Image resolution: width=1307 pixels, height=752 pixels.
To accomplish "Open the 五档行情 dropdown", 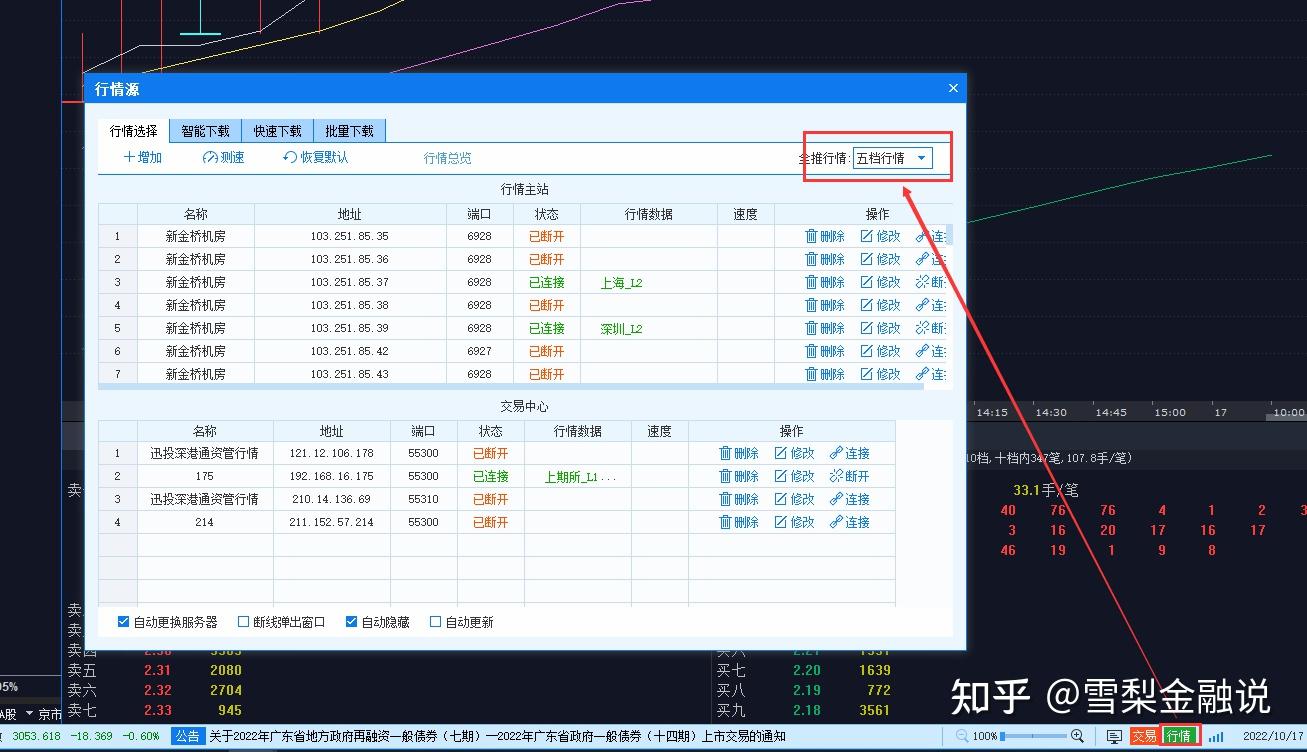I will (921, 157).
